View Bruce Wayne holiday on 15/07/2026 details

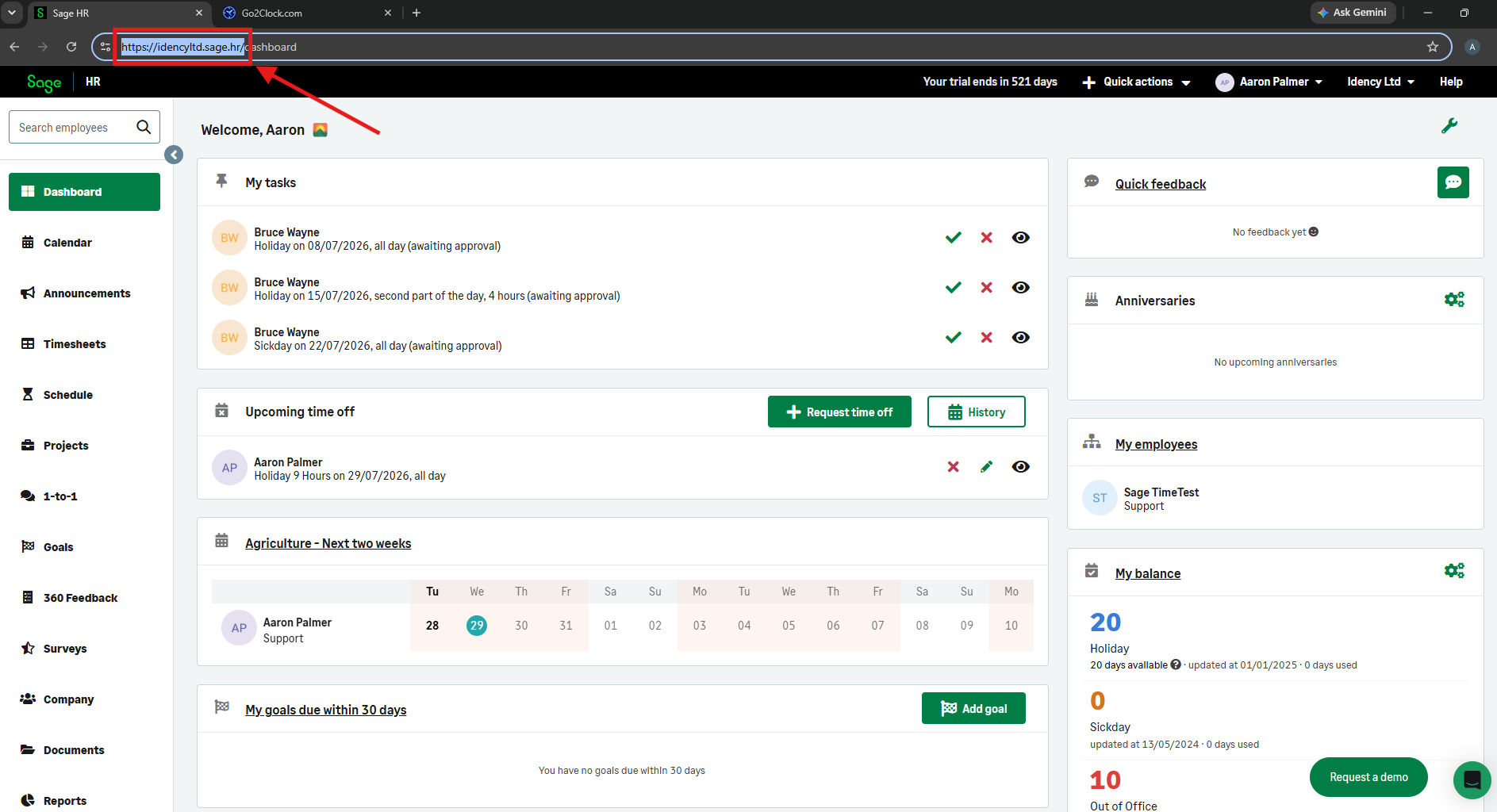[x=1021, y=288]
